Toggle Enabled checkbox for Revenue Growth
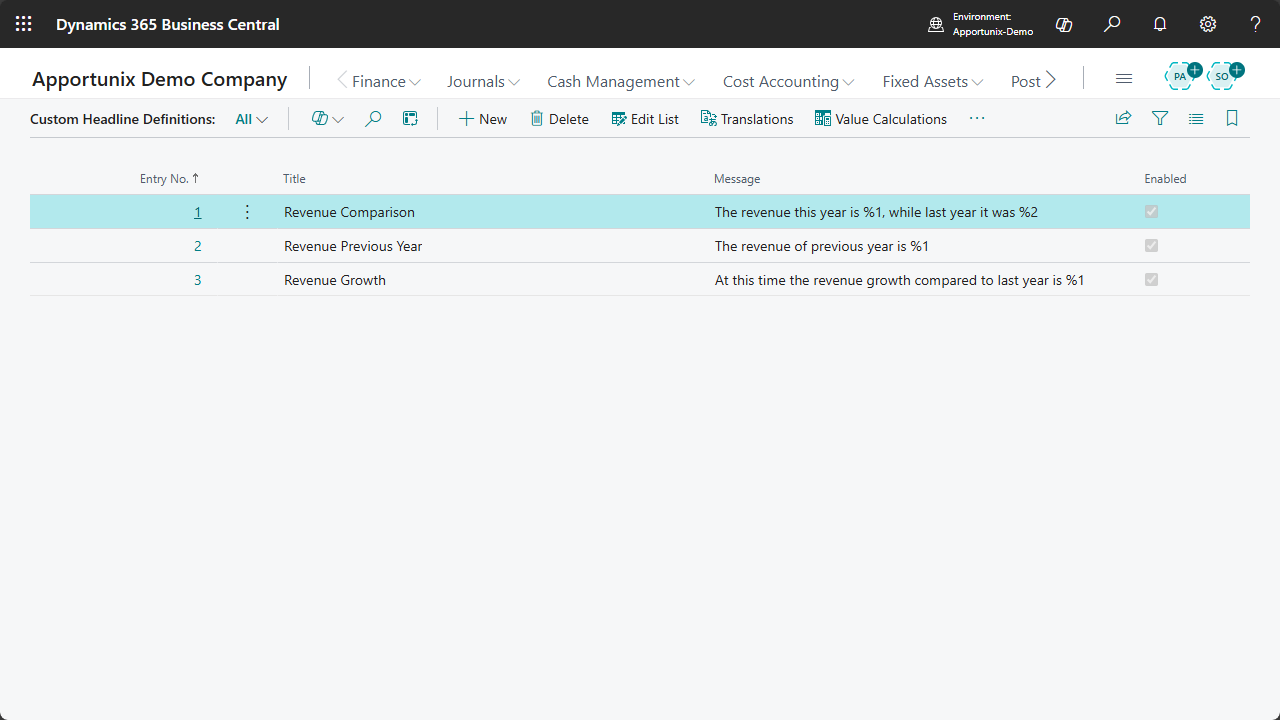Image resolution: width=1280 pixels, height=720 pixels. pyautogui.click(x=1150, y=279)
